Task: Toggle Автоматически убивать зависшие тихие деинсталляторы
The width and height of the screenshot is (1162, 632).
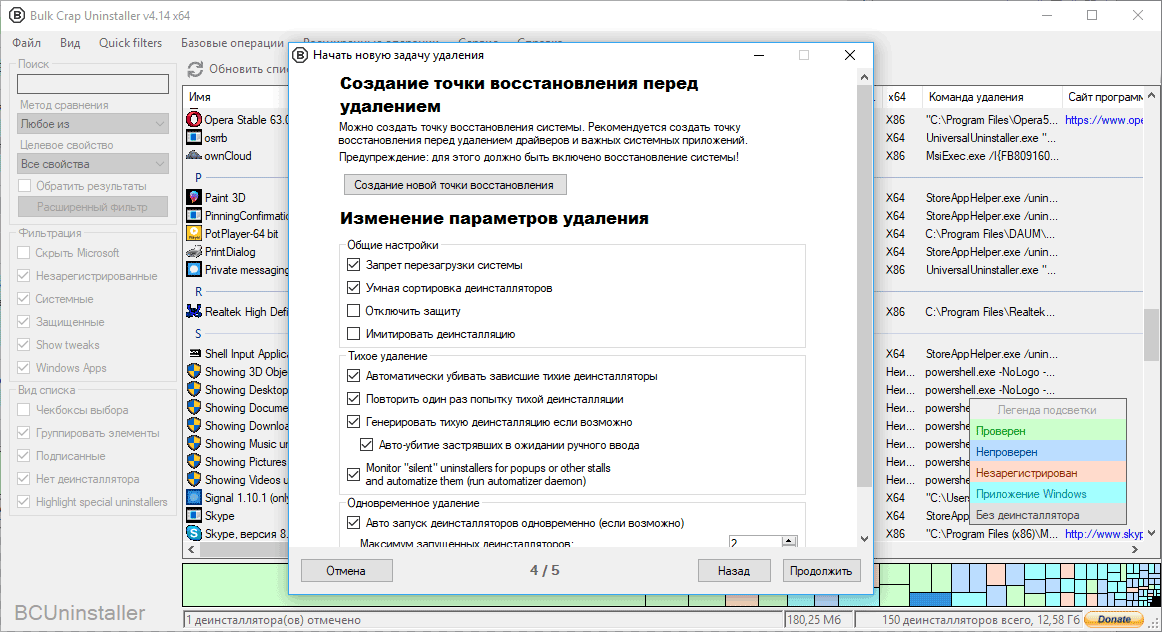Action: coord(353,376)
